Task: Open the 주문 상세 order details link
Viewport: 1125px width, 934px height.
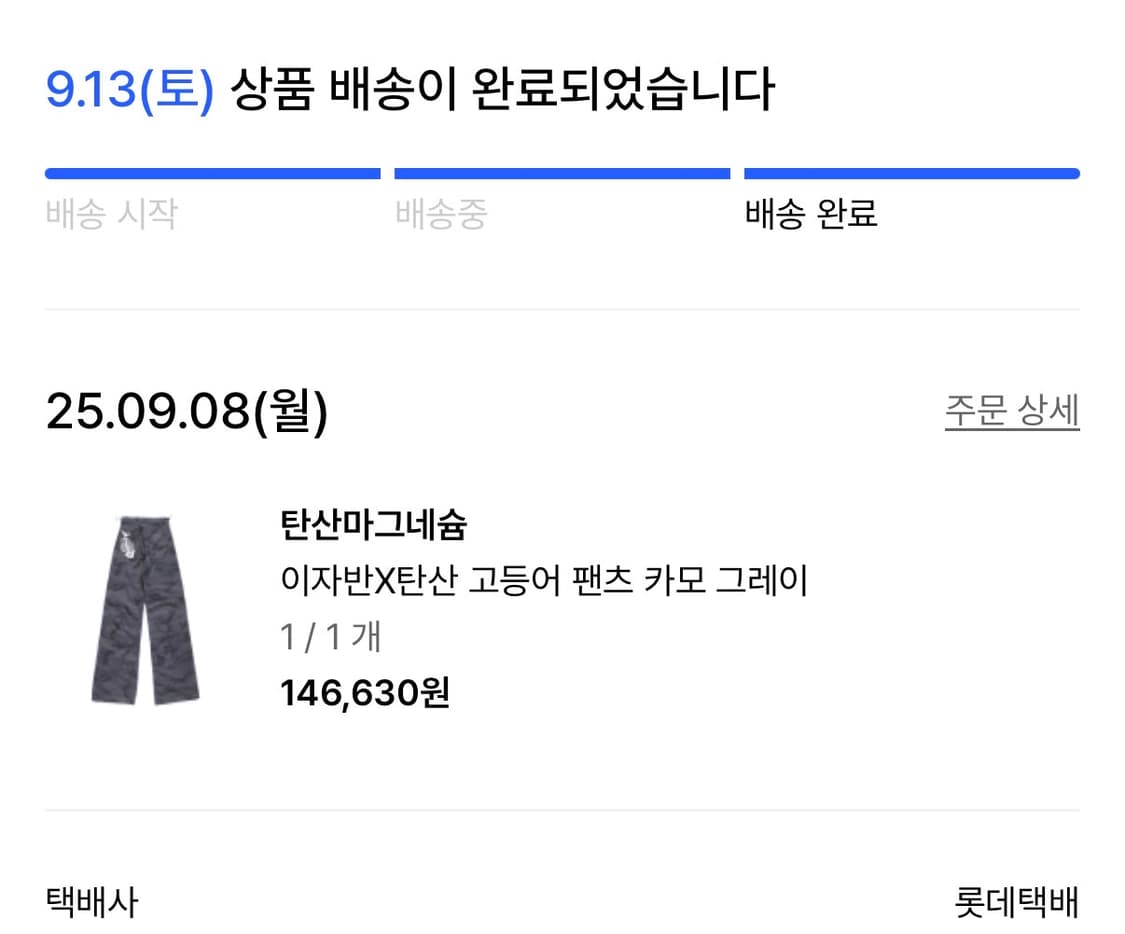Action: pos(1010,408)
